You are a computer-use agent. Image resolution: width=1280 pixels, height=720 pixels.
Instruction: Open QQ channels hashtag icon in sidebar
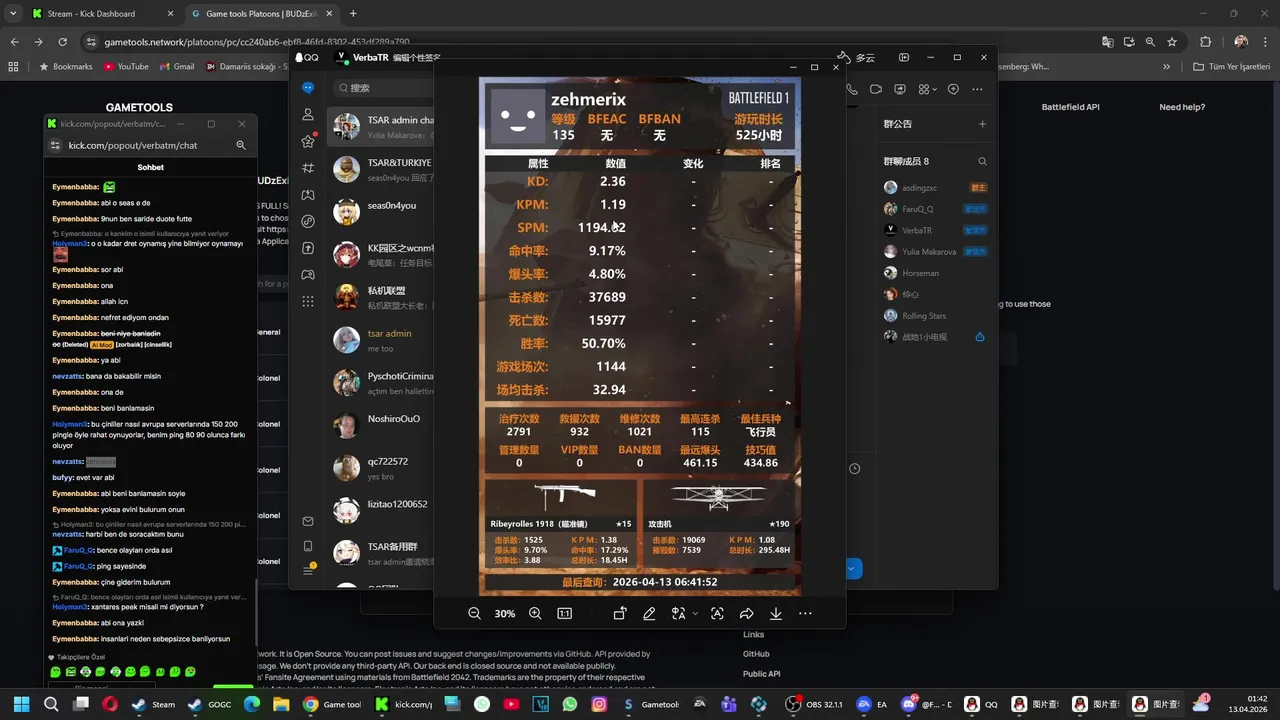click(x=308, y=168)
